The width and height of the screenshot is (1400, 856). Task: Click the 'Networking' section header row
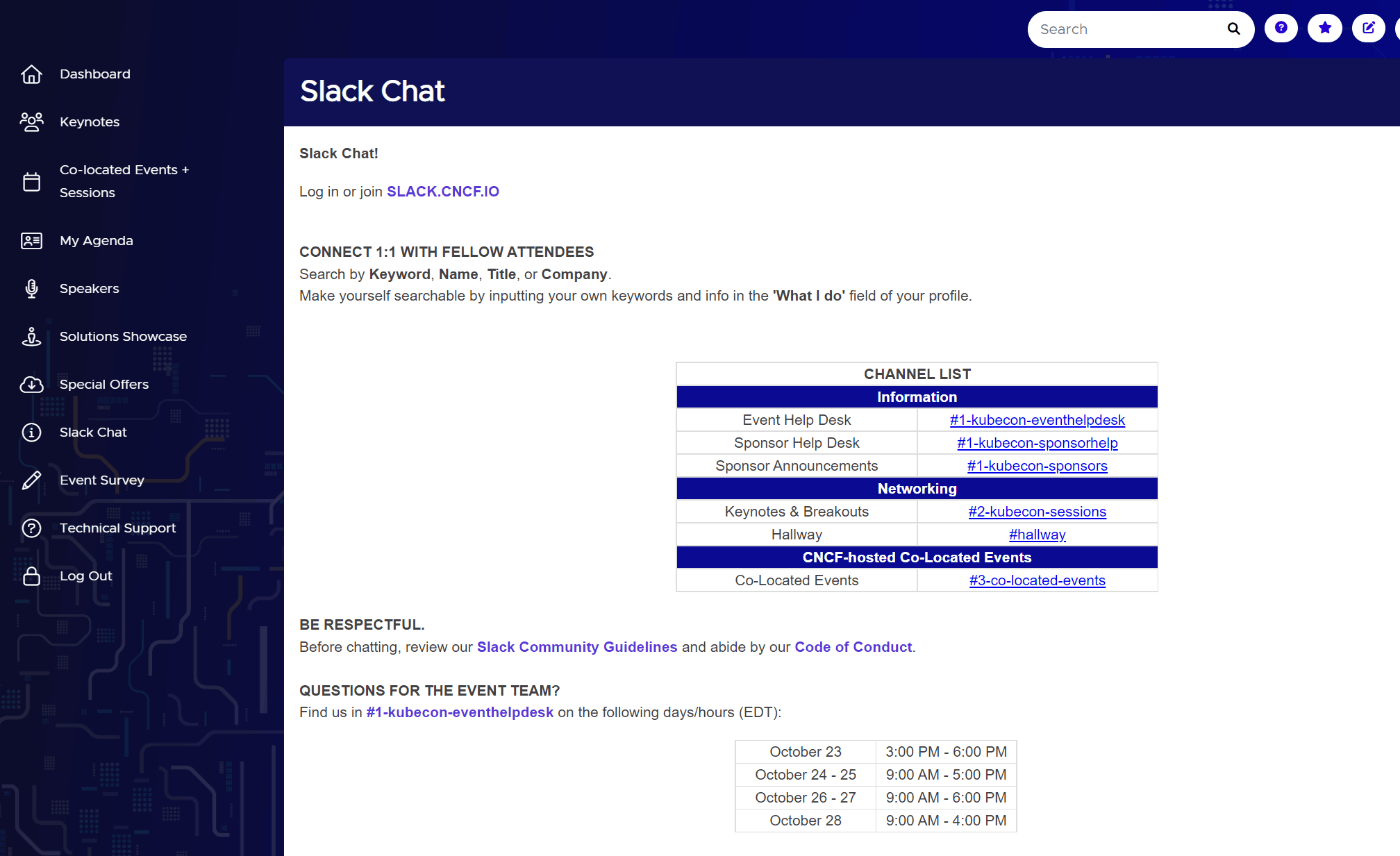pyautogui.click(x=917, y=489)
